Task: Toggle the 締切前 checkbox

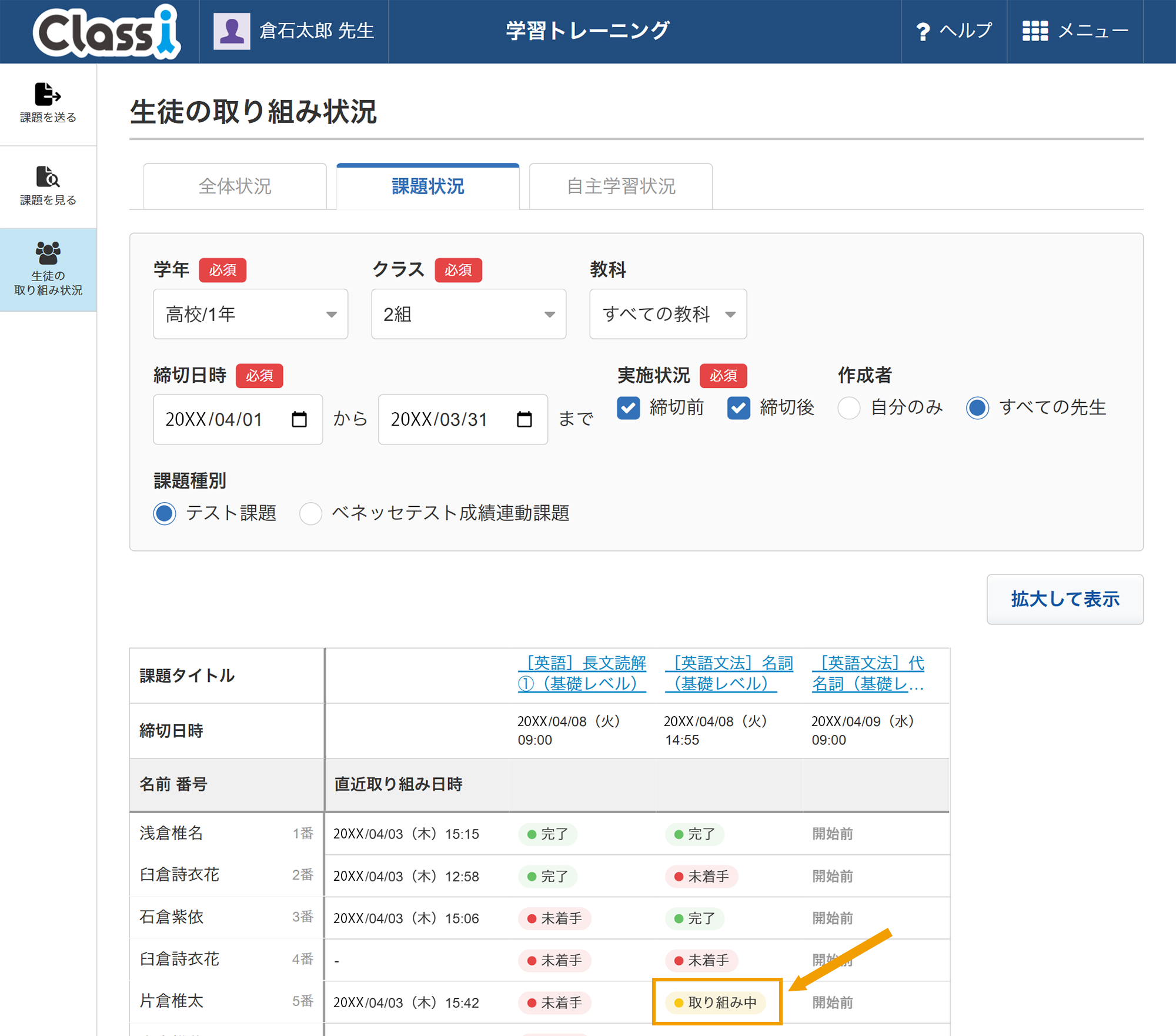Action: coord(629,407)
